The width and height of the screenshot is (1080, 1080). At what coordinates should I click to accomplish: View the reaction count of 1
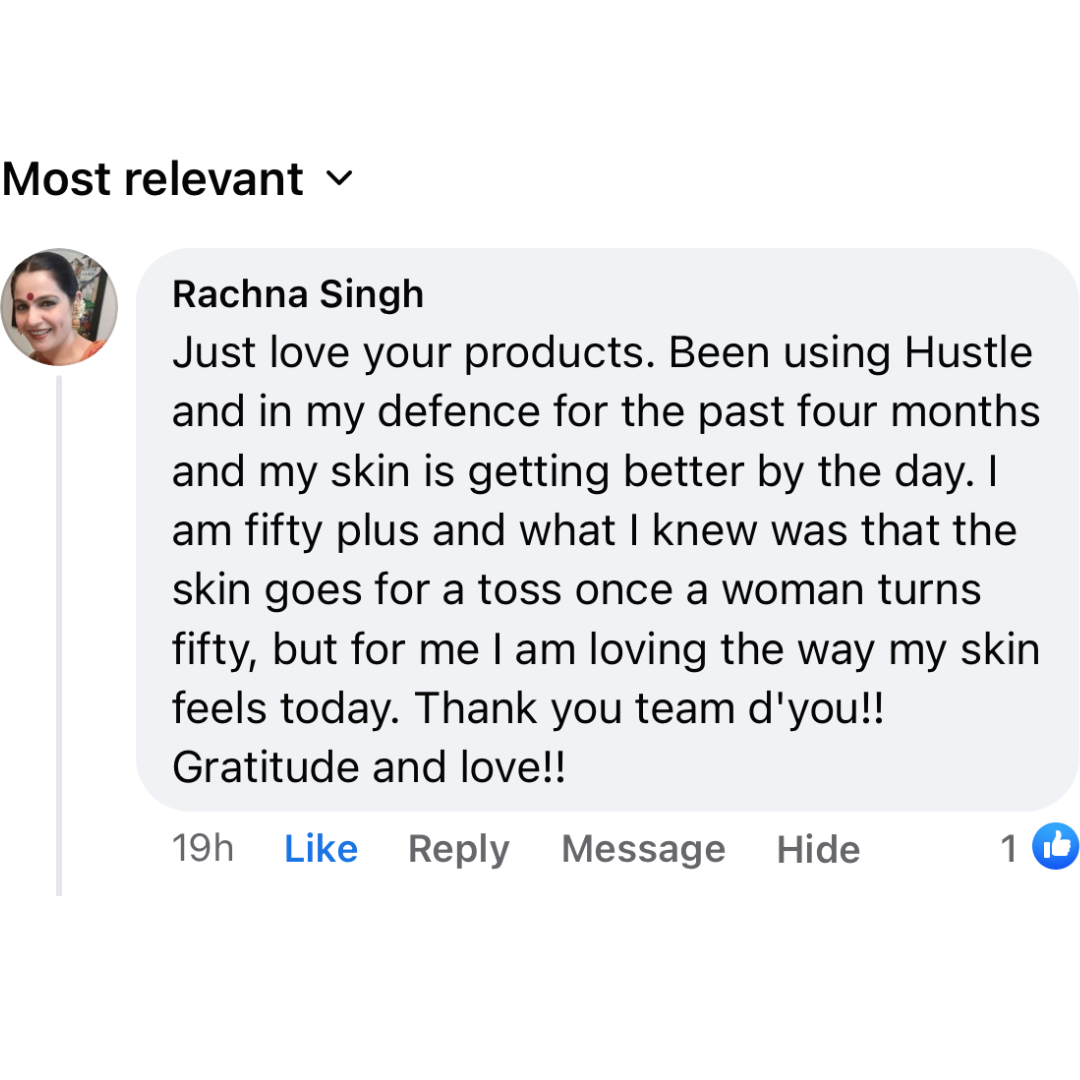coord(1009,849)
